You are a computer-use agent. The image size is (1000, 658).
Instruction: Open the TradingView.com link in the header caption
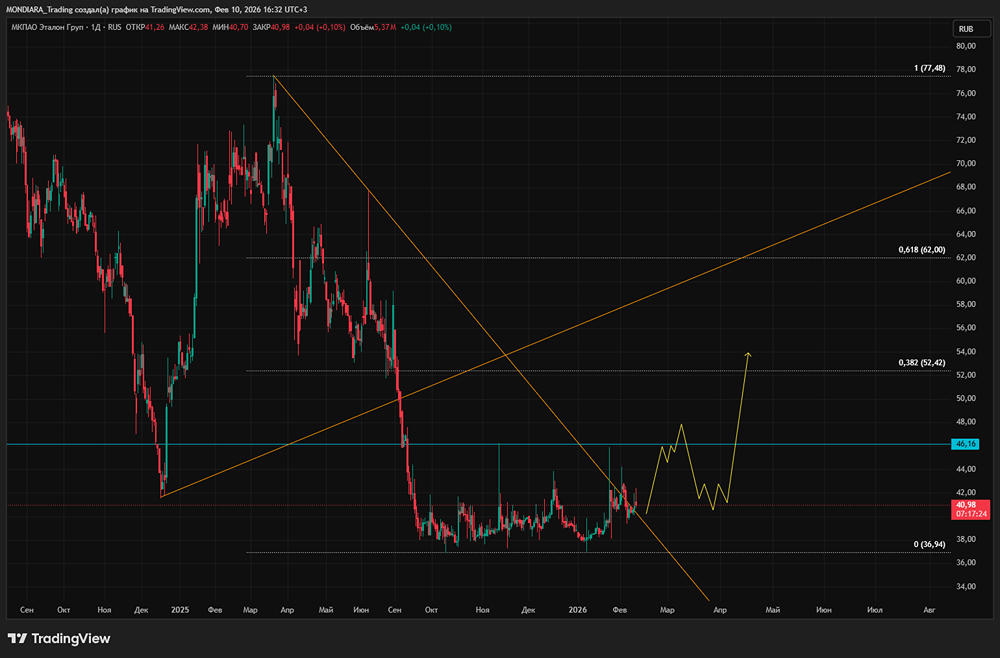pos(180,10)
